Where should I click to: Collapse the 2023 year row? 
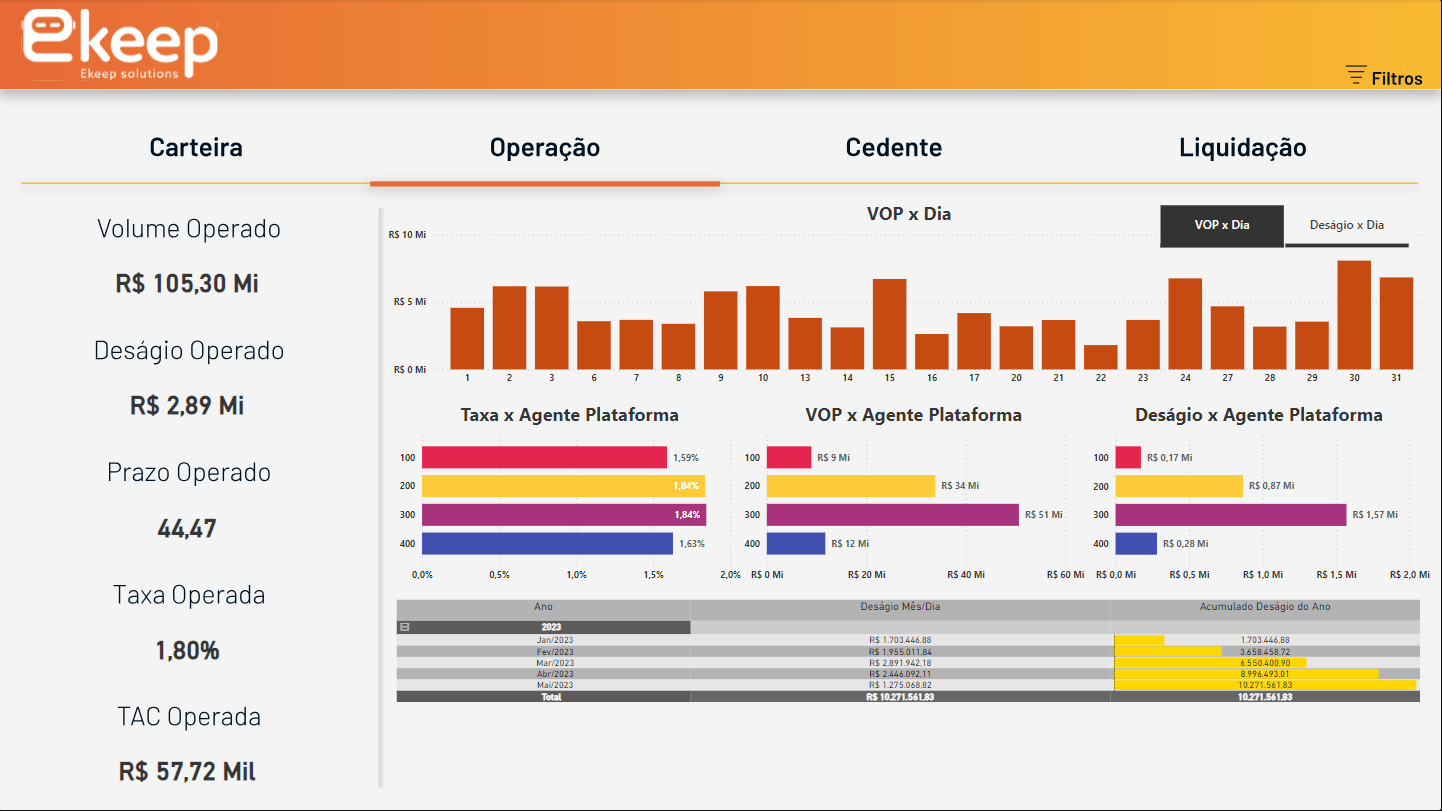405,627
